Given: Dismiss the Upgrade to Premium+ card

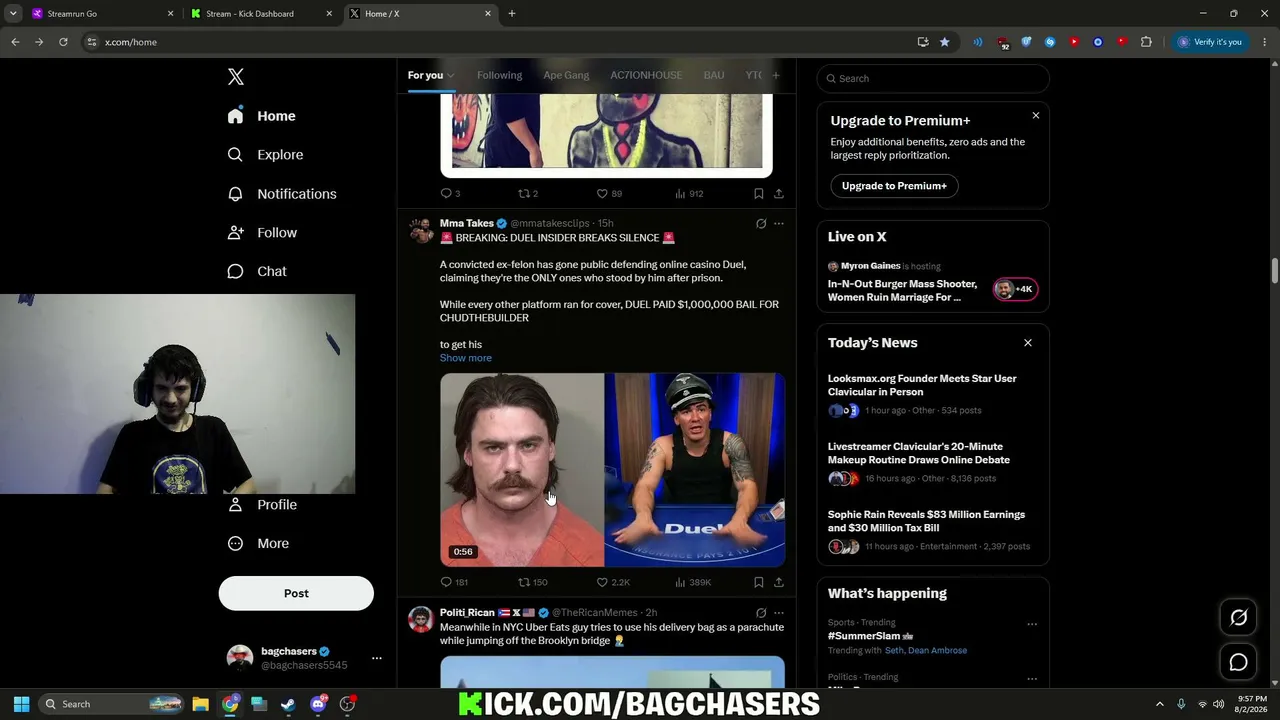Looking at the screenshot, I should click(1036, 116).
